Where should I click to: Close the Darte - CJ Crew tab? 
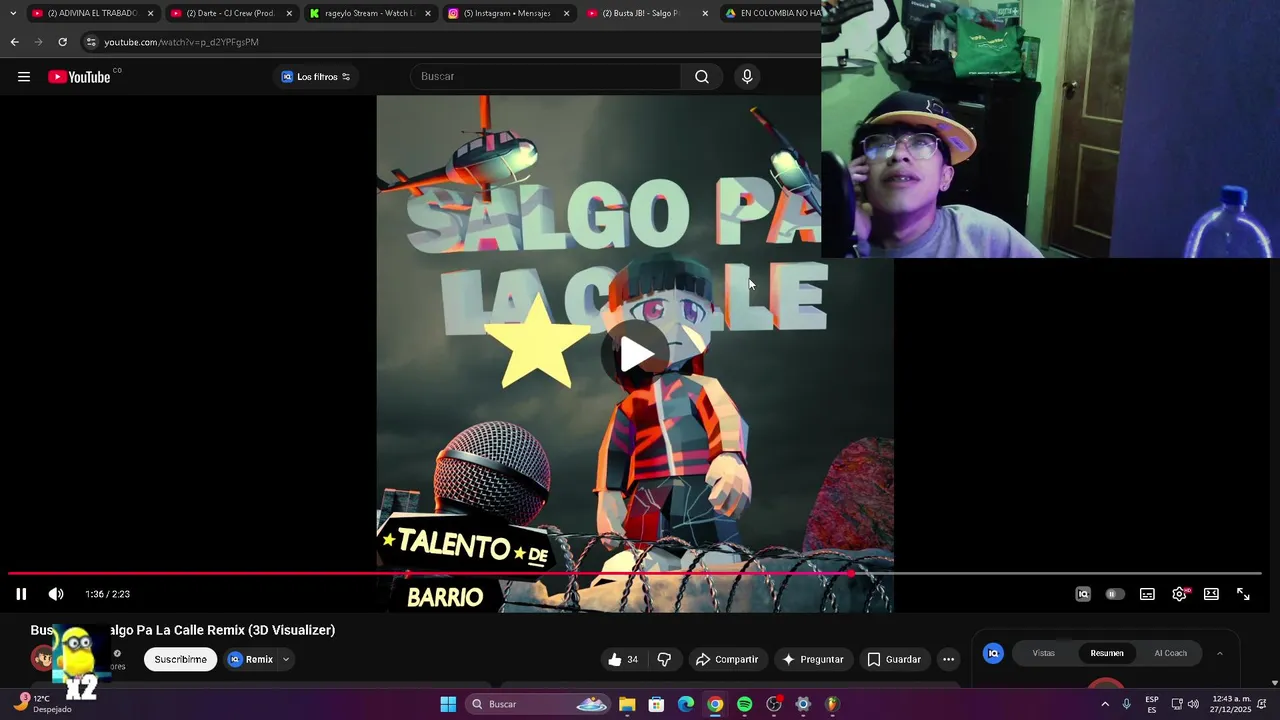point(289,13)
